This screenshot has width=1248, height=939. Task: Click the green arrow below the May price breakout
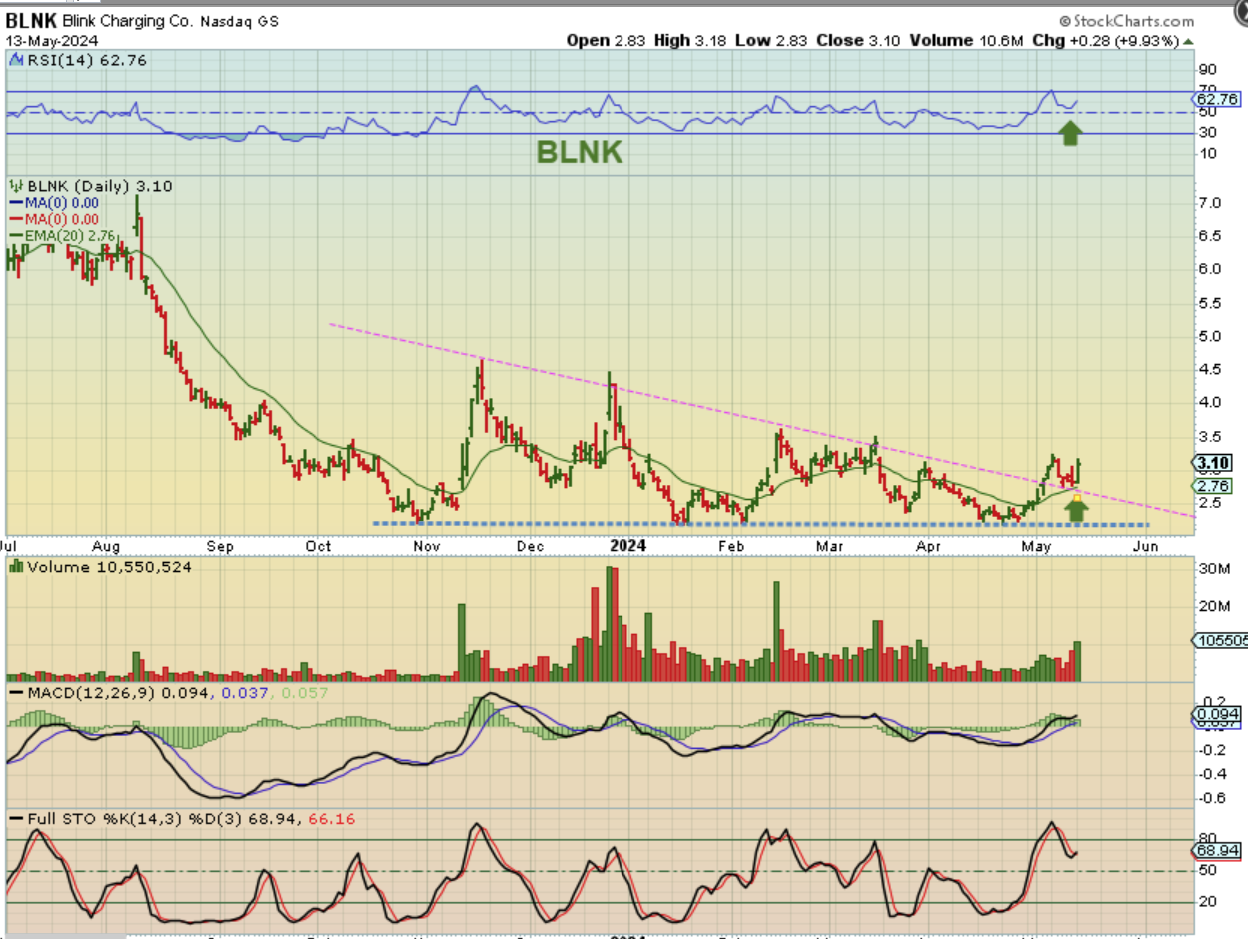pos(1076,510)
